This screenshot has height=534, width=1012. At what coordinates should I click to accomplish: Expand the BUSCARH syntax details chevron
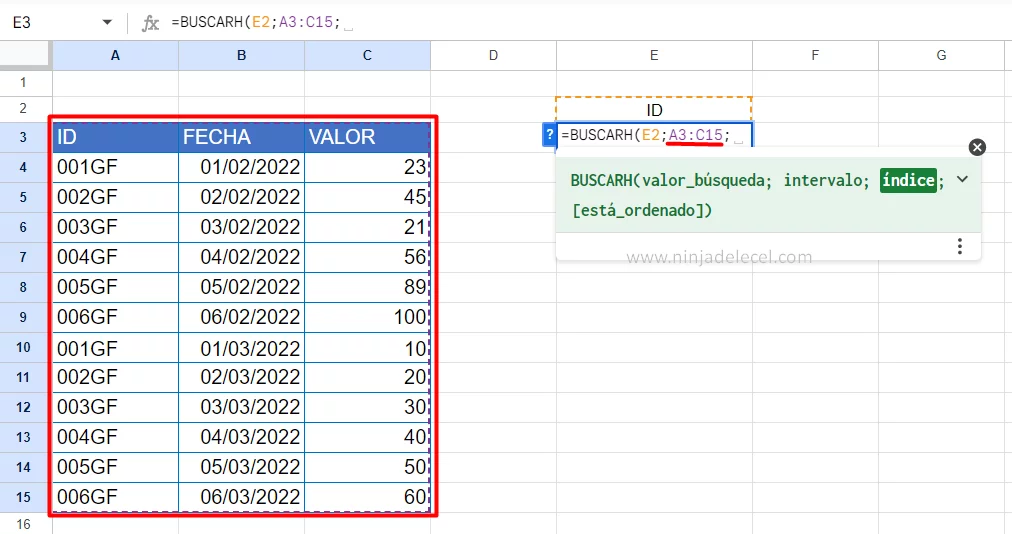click(x=962, y=180)
